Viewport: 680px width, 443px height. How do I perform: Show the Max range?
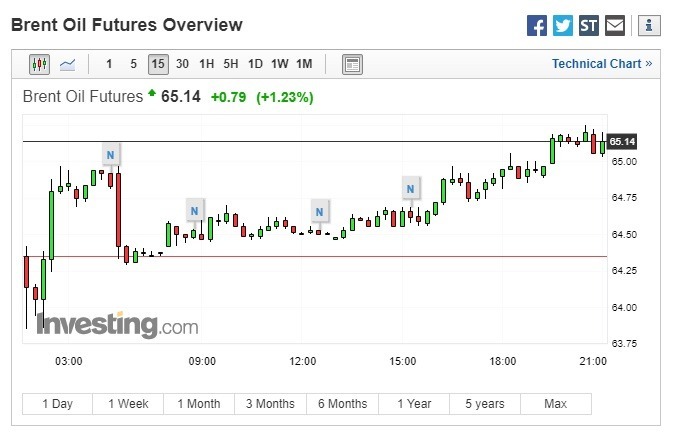click(x=556, y=404)
